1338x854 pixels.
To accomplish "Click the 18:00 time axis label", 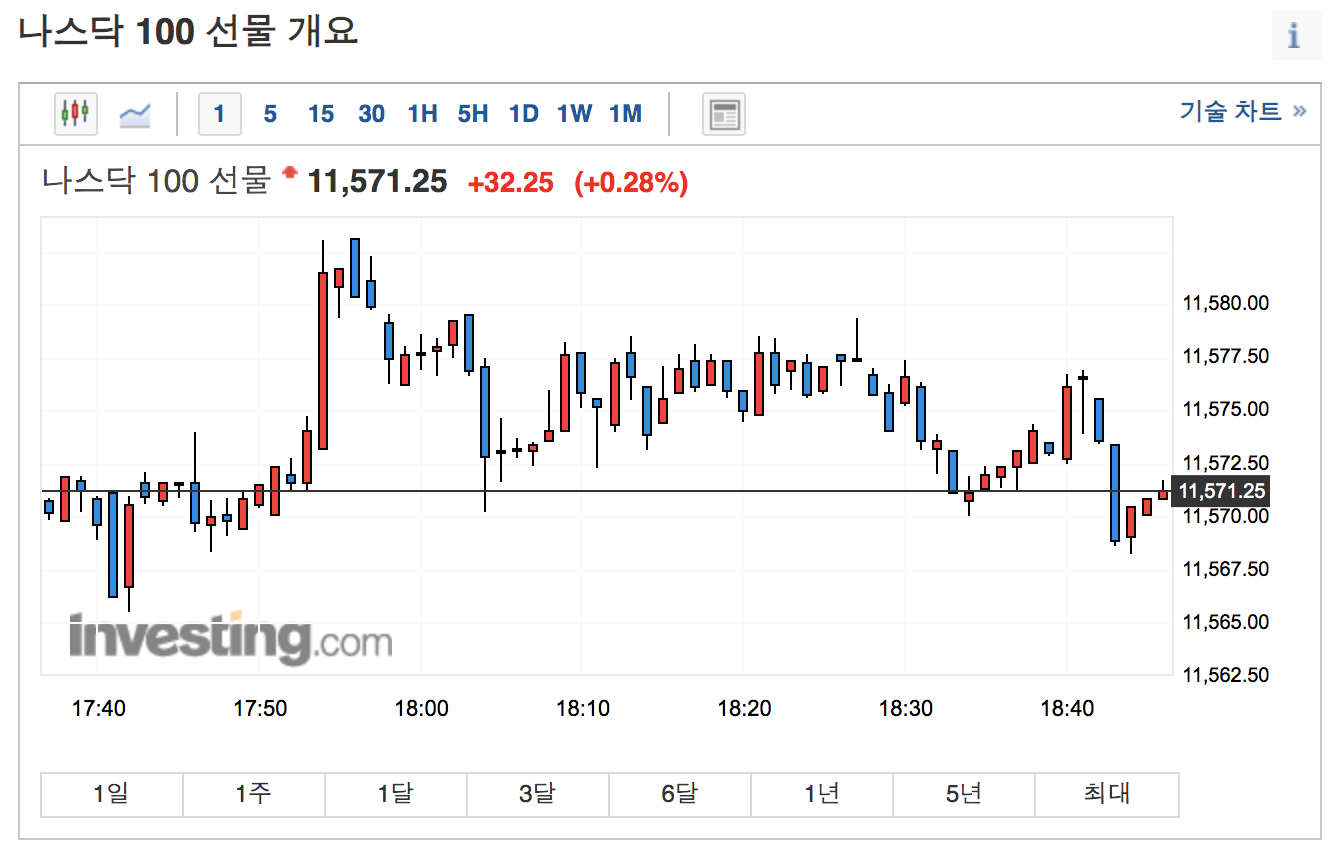I will click(x=422, y=709).
